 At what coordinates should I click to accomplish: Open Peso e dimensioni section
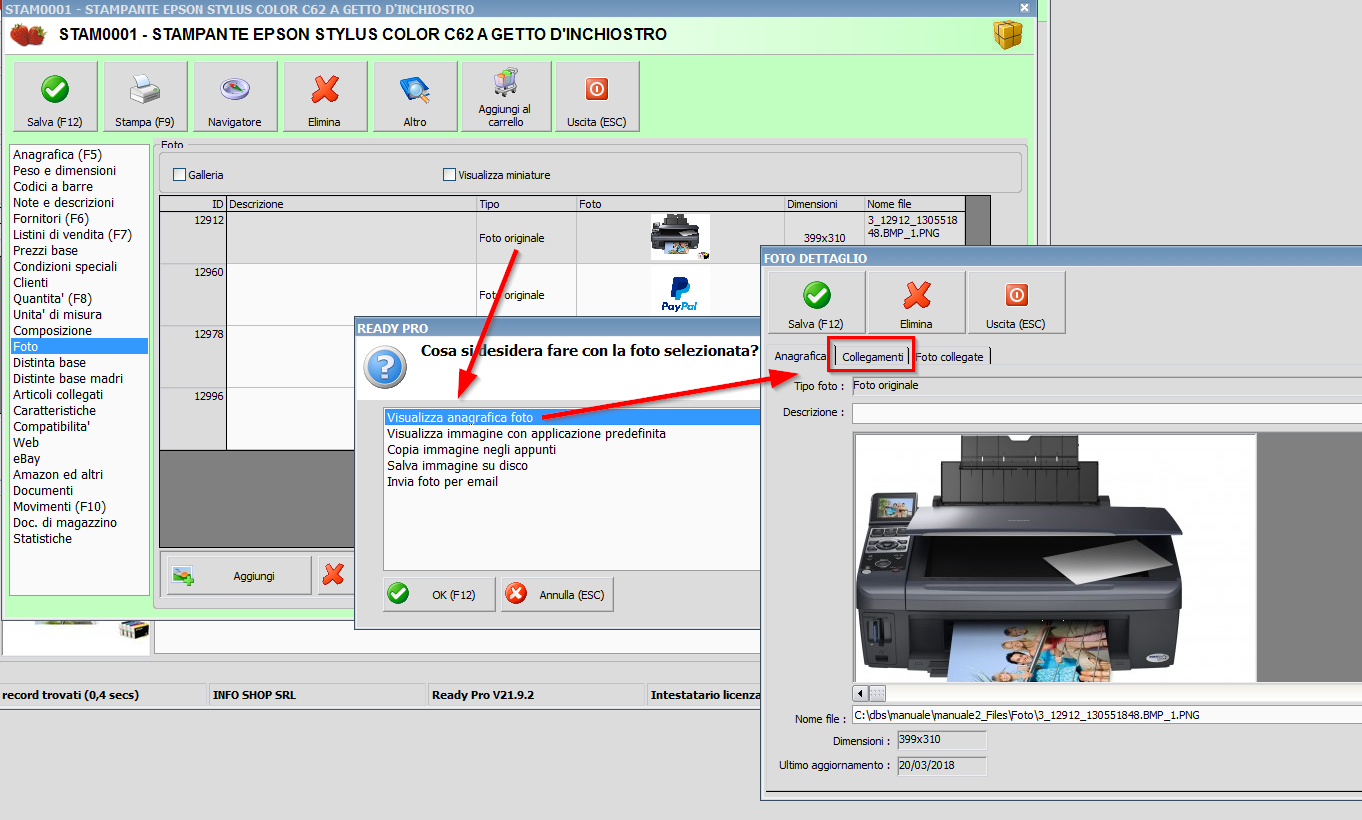[x=79, y=171]
